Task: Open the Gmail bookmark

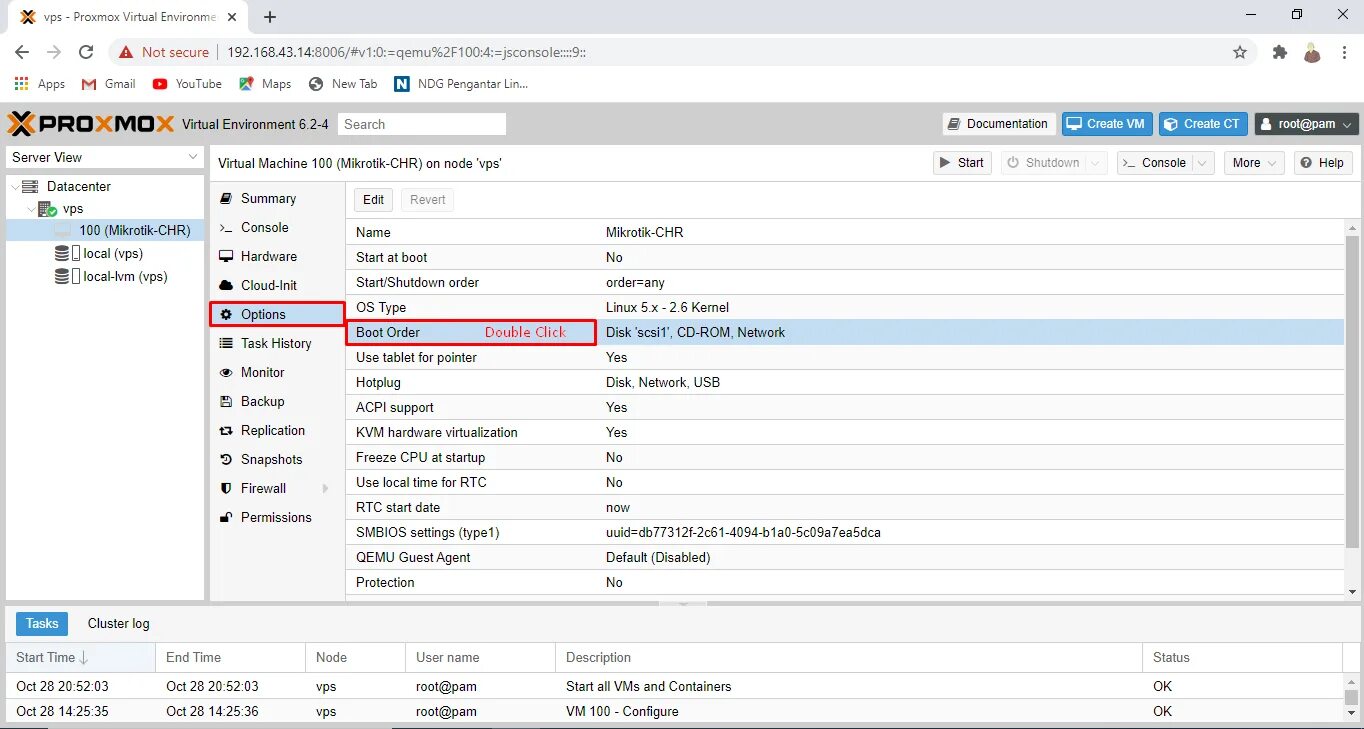Action: click(x=108, y=84)
